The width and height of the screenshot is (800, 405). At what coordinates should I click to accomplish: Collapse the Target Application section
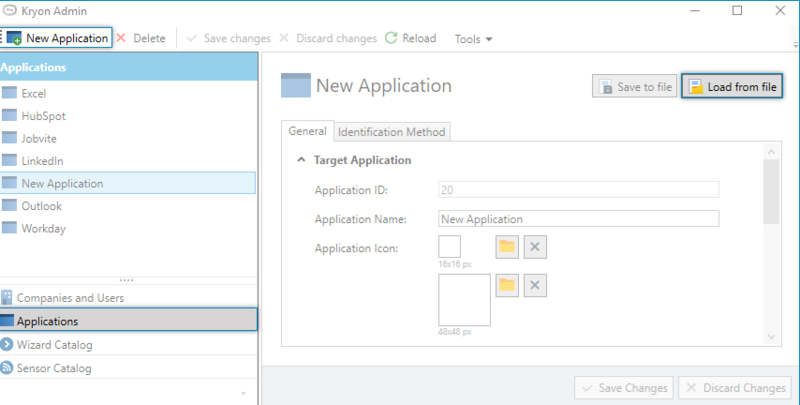[x=301, y=160]
